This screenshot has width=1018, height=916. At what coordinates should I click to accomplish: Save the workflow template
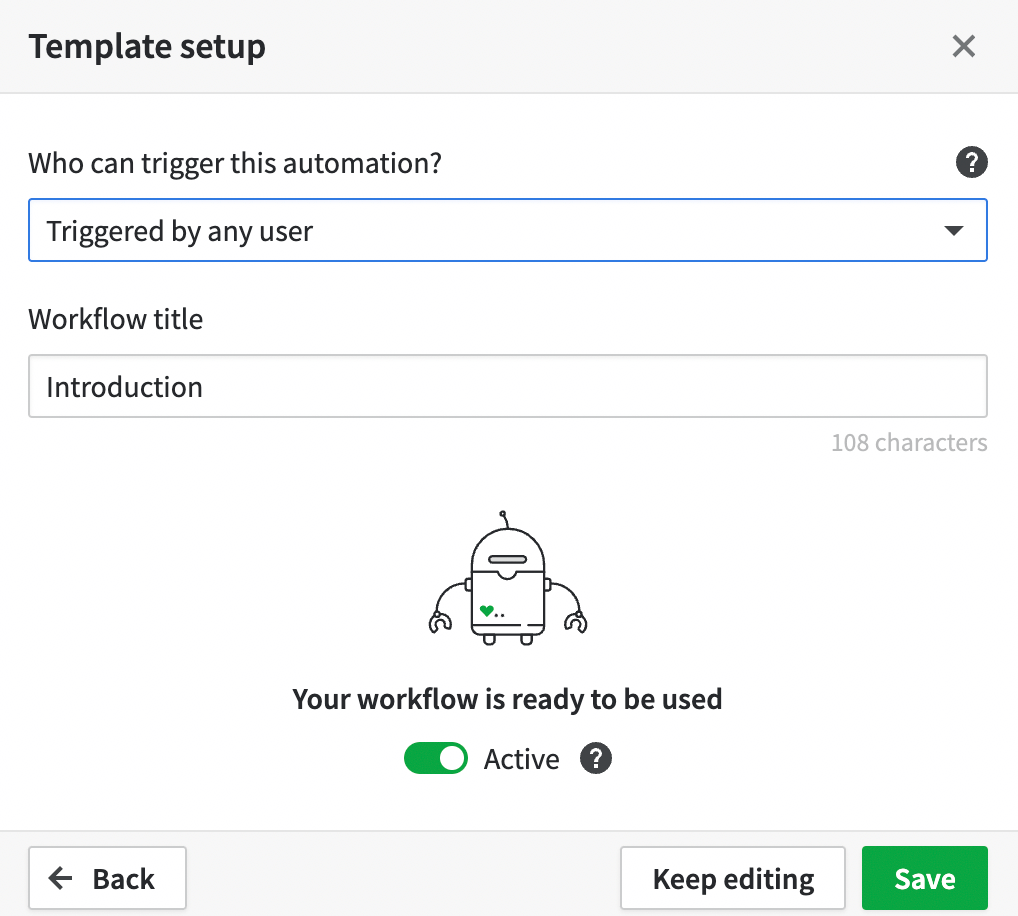pos(924,878)
